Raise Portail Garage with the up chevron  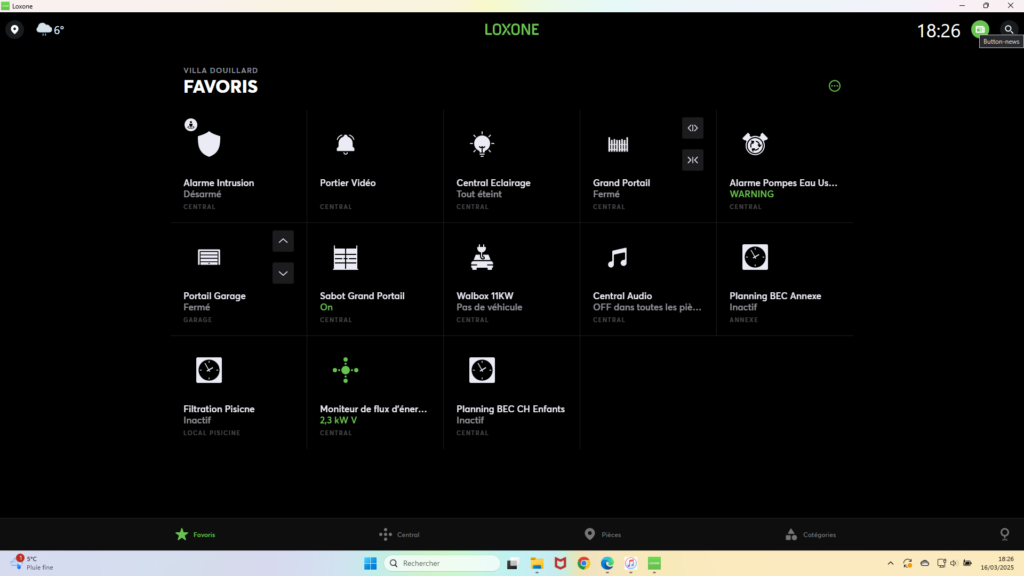point(283,240)
